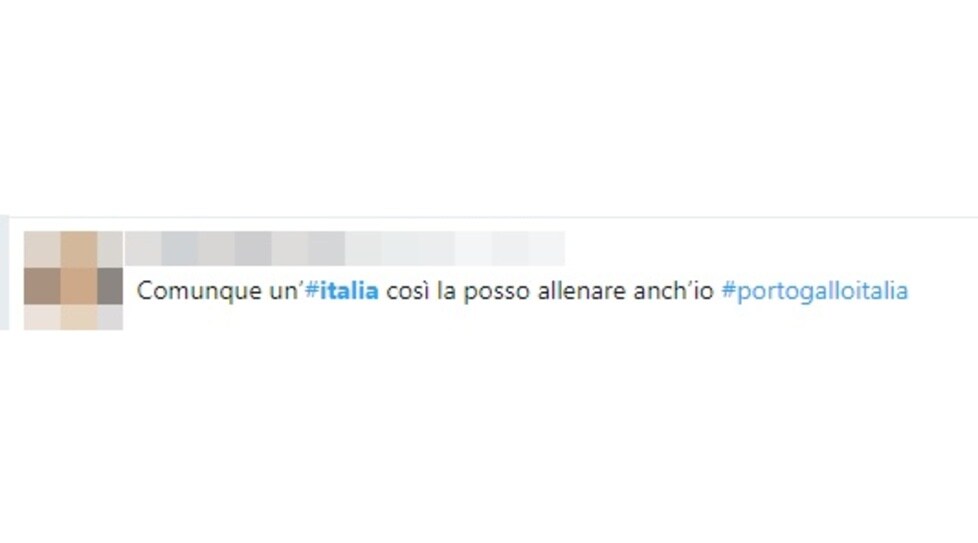Open the #portogalloitalia hashtag link
This screenshot has height=543, width=978.
tap(815, 291)
